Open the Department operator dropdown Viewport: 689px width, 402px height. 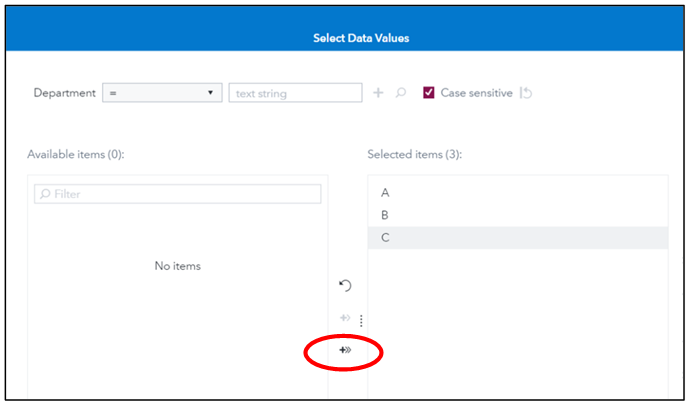click(162, 93)
